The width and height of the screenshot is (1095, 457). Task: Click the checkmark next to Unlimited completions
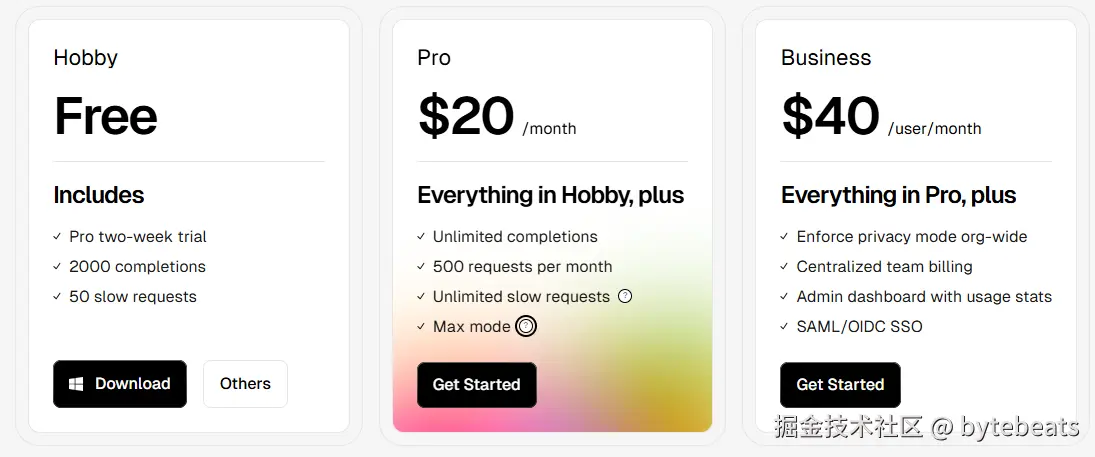(x=421, y=237)
